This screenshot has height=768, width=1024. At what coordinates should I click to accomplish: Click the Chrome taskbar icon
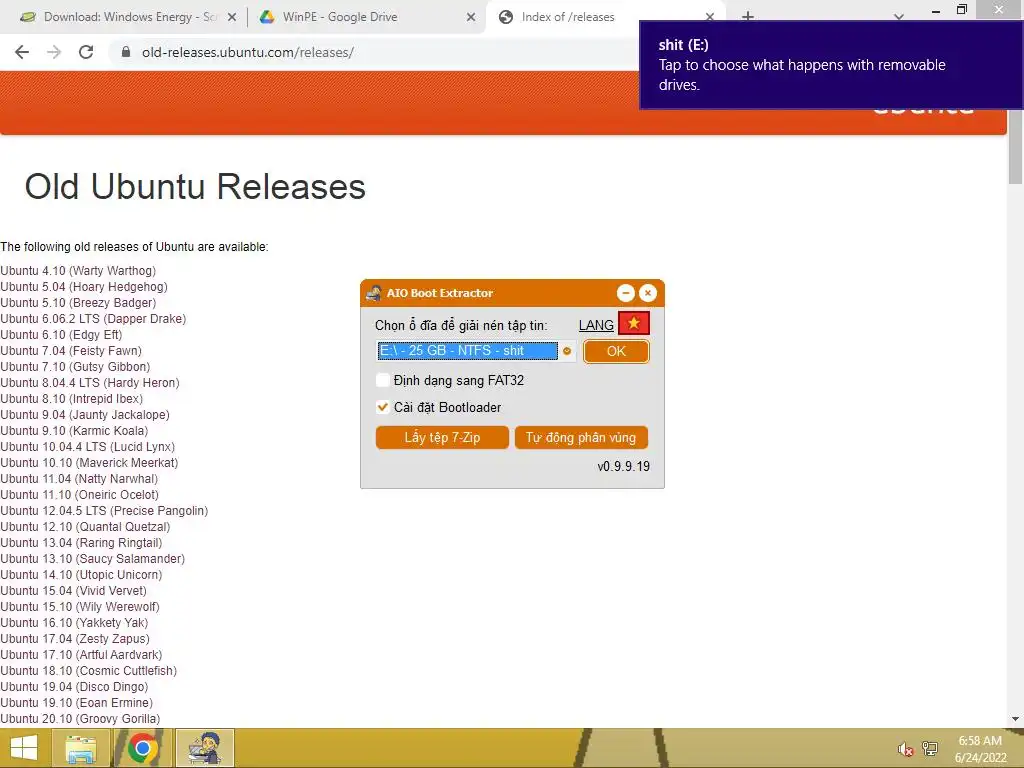point(142,748)
